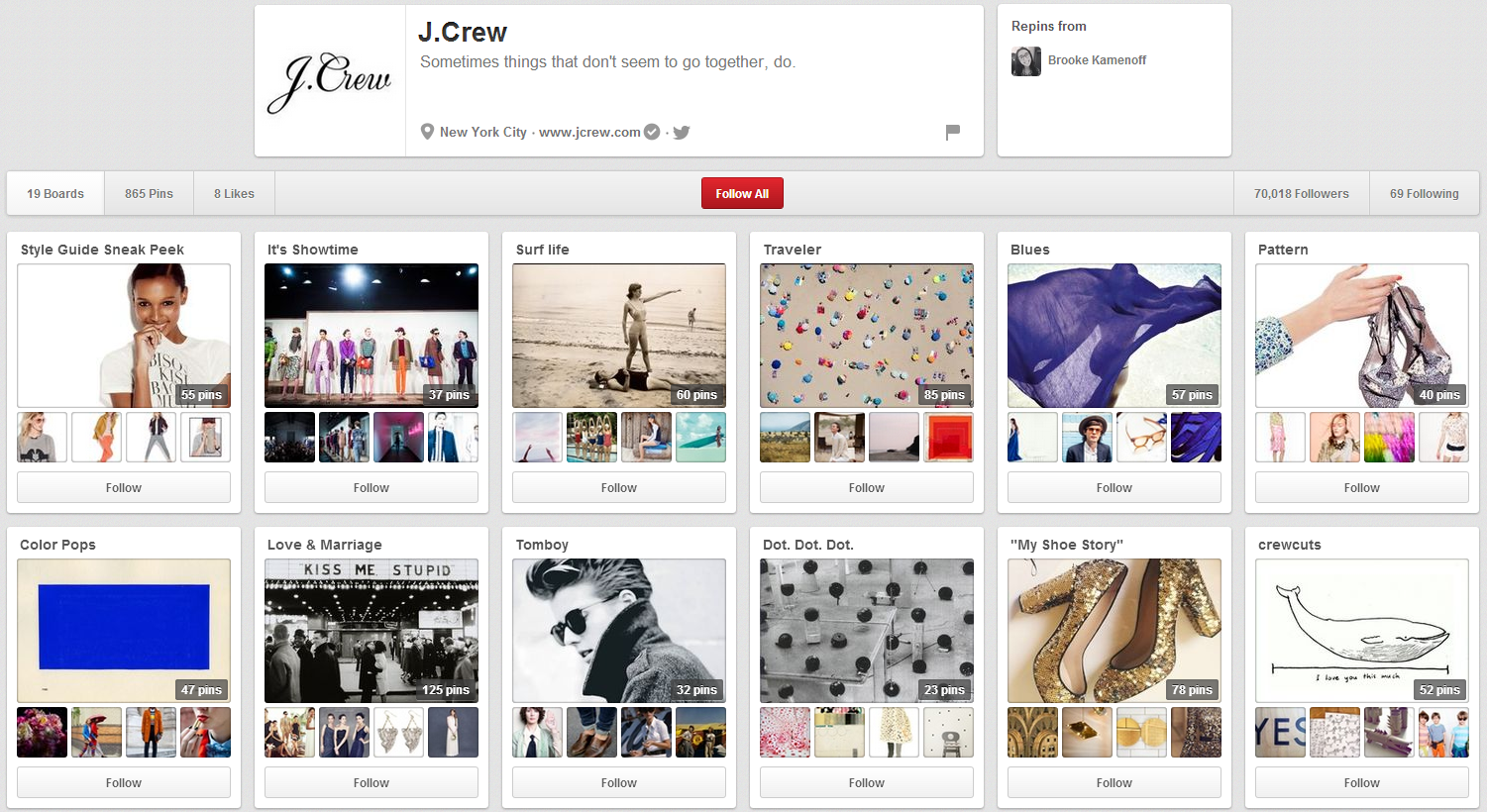The image size is (1487, 812).
Task: Follow the Surf life board
Action: click(619, 488)
